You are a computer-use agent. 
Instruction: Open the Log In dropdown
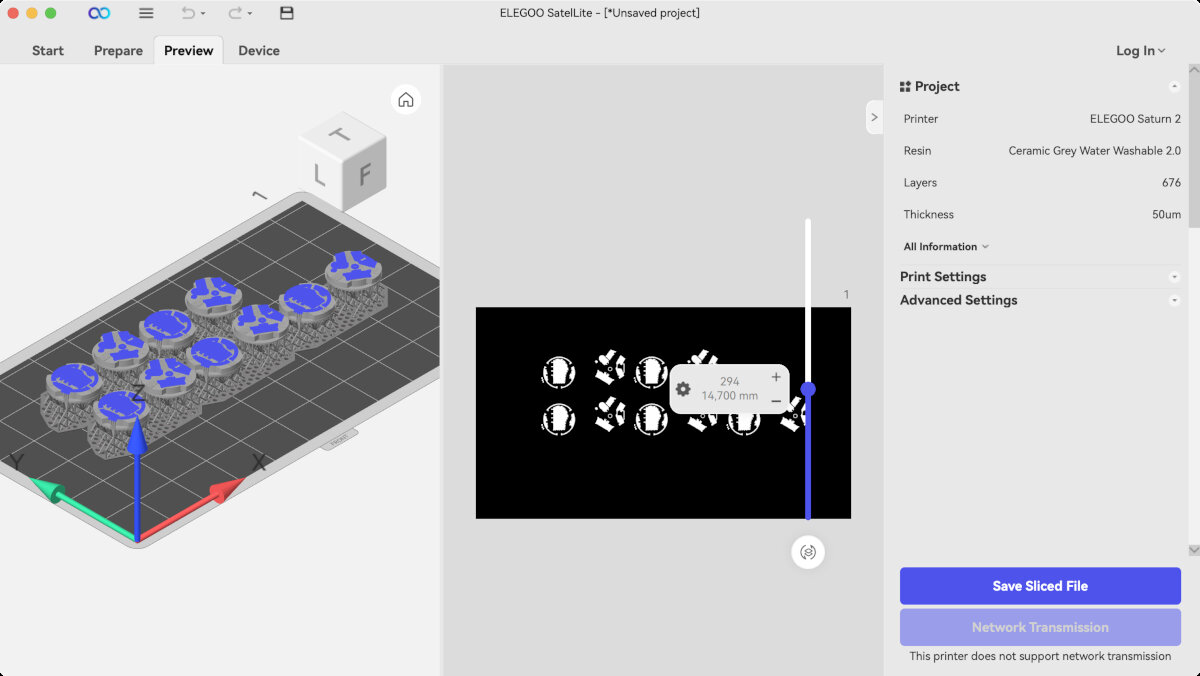[x=1141, y=51]
